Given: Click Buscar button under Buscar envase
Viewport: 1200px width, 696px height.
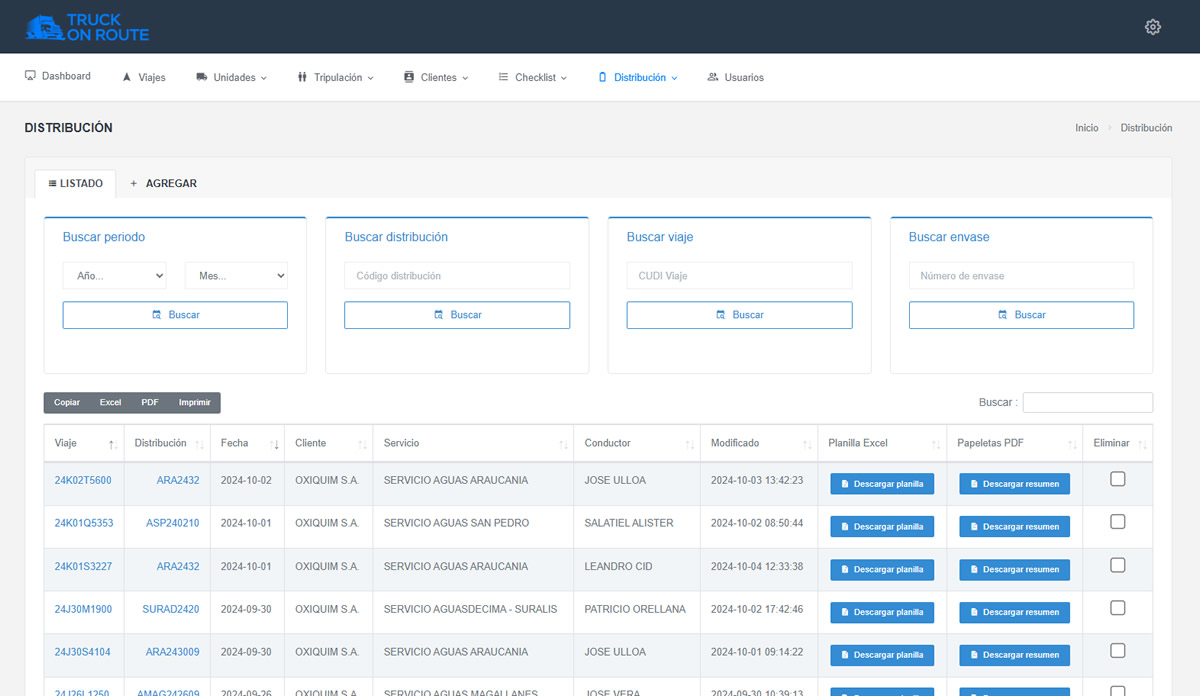Looking at the screenshot, I should tap(1021, 315).
